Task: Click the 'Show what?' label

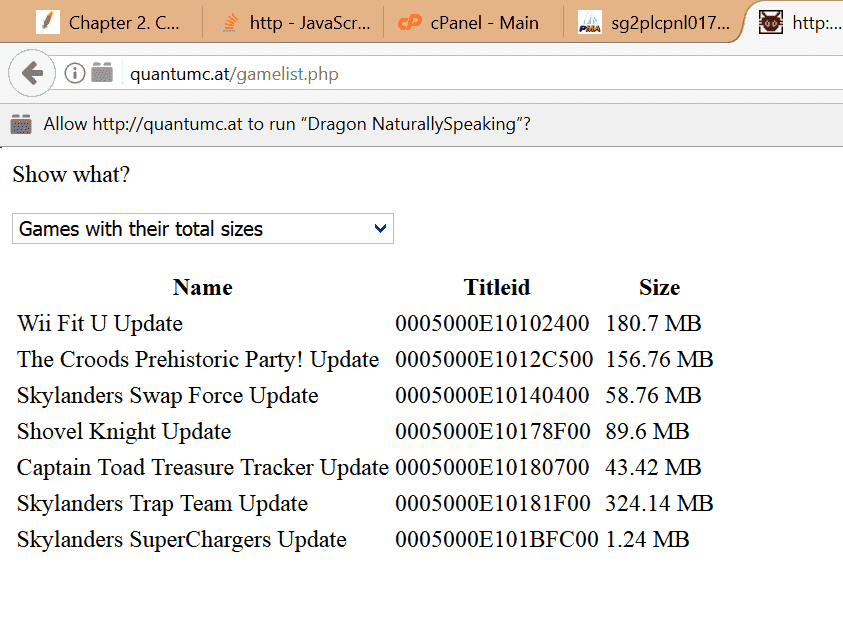Action: click(71, 174)
